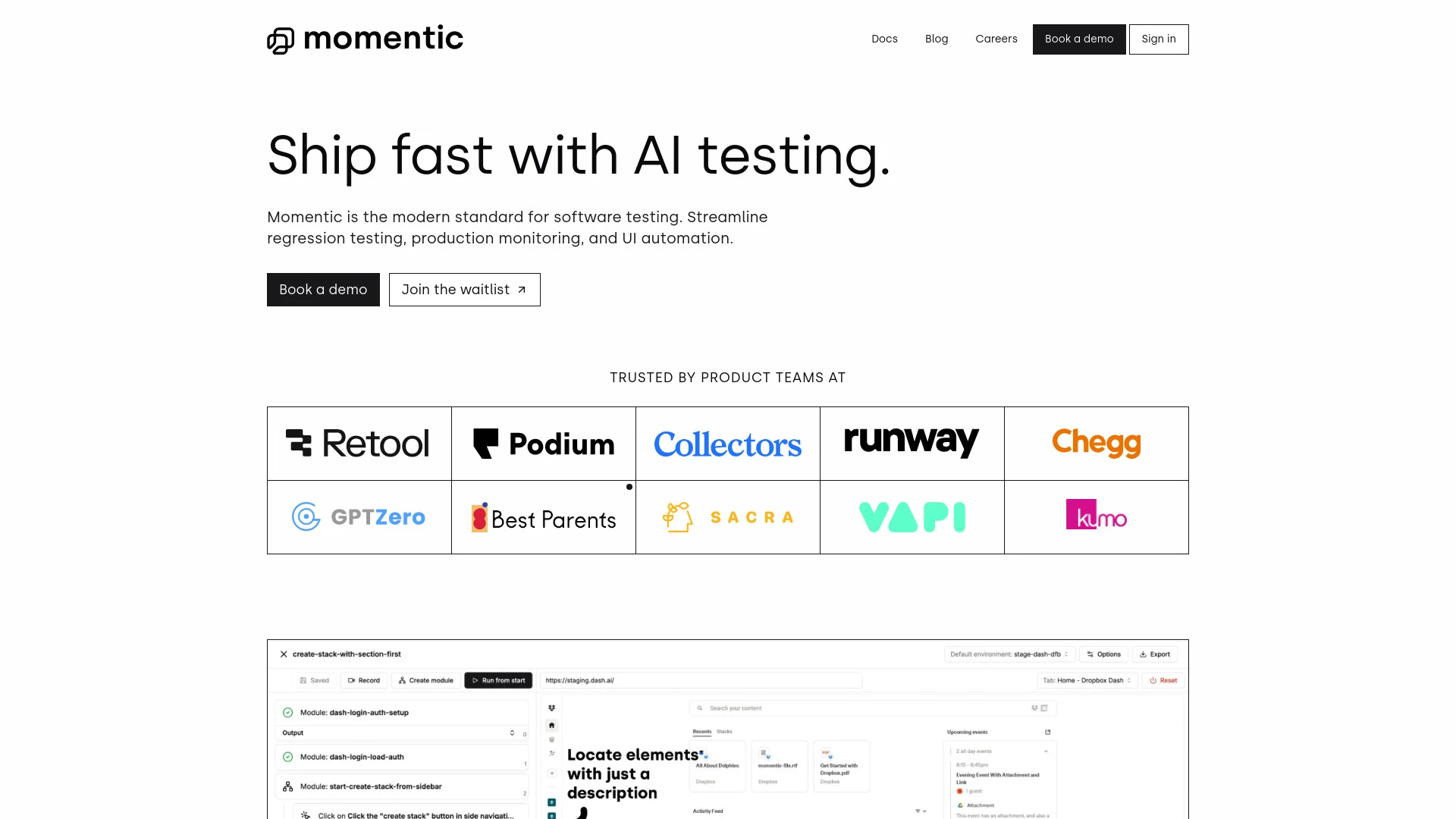Open the Blog menu item
Screen dimensions: 1456x819
936,39
